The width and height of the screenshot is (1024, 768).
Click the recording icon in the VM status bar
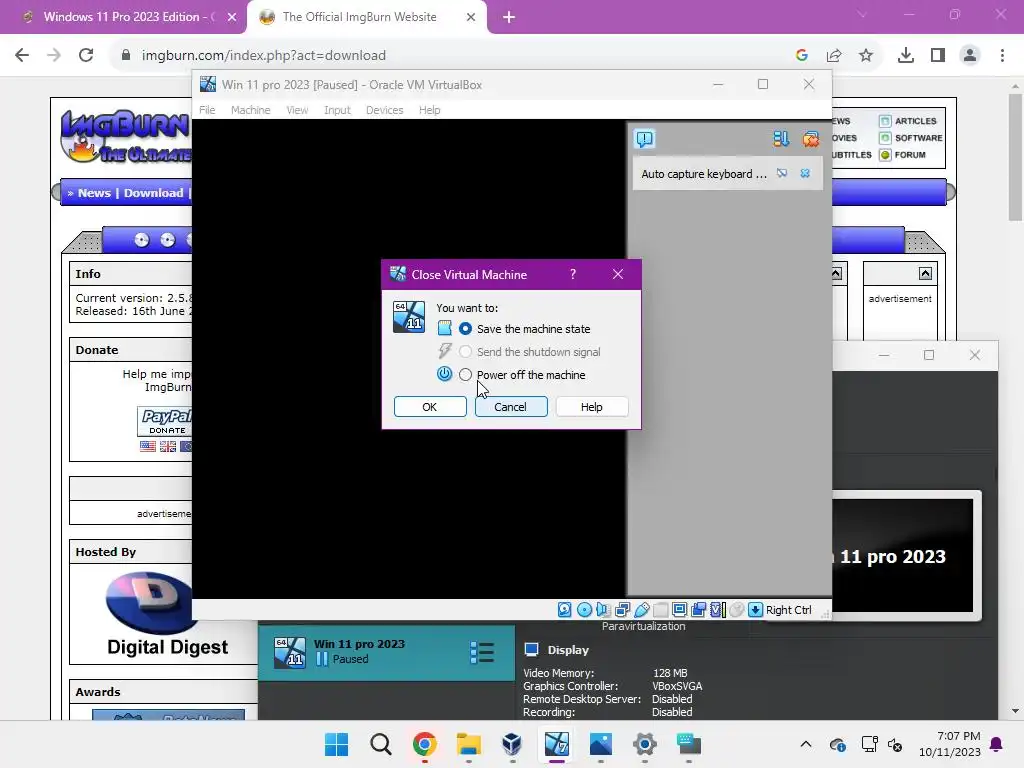698,609
